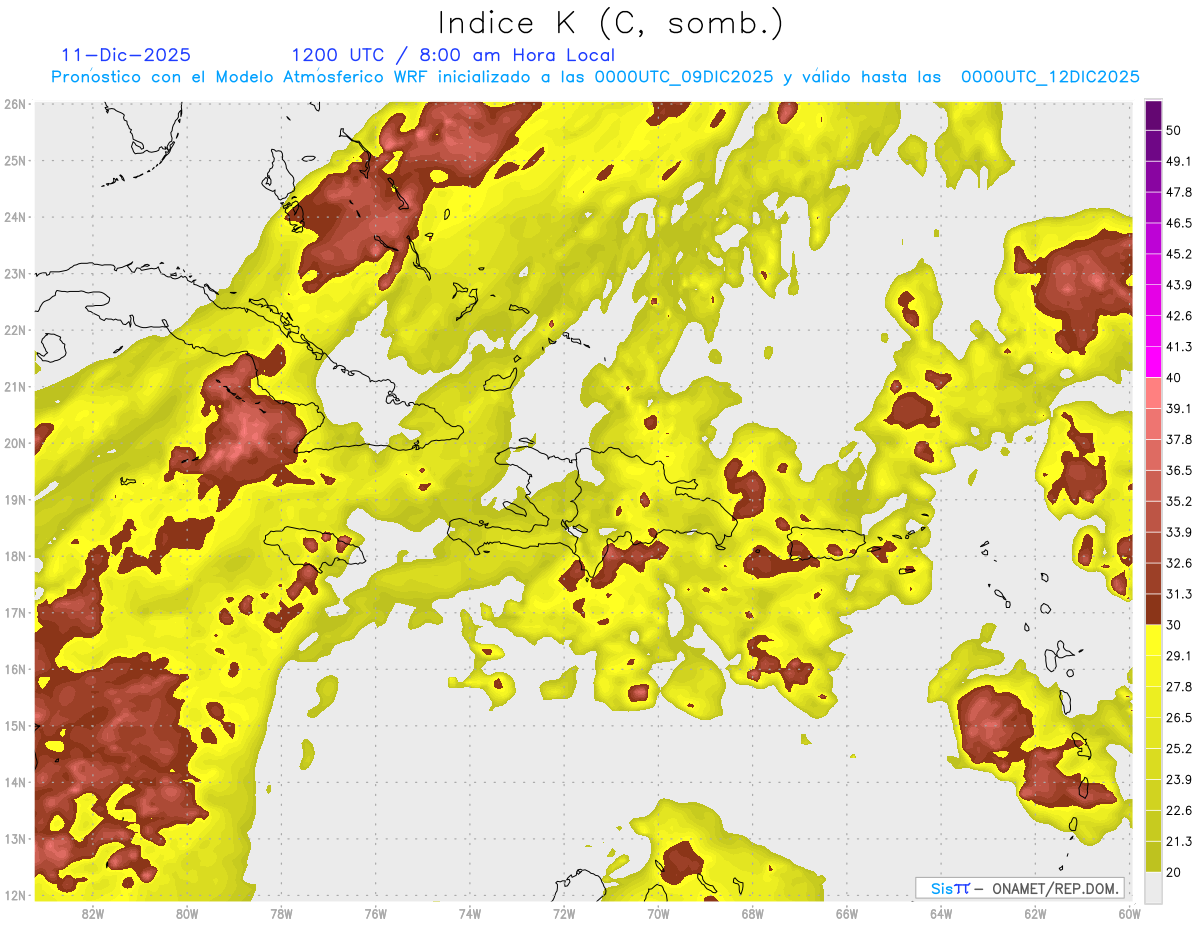Click the title "Indice K (C, somb.)"
1200x927 pixels.
click(611, 24)
